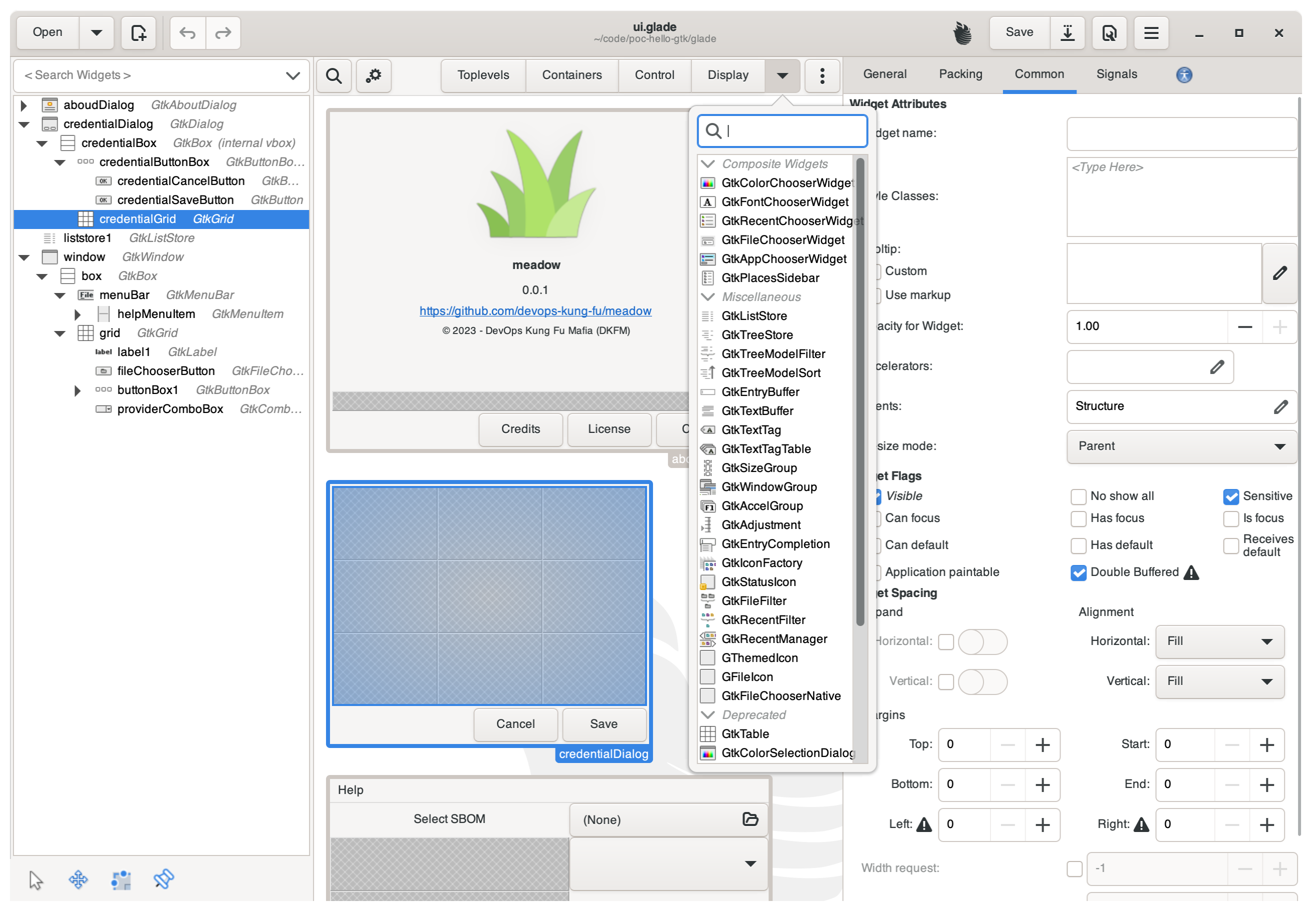Open the accessibility tab icon
Screen dimensions: 1316x911
click(1183, 75)
